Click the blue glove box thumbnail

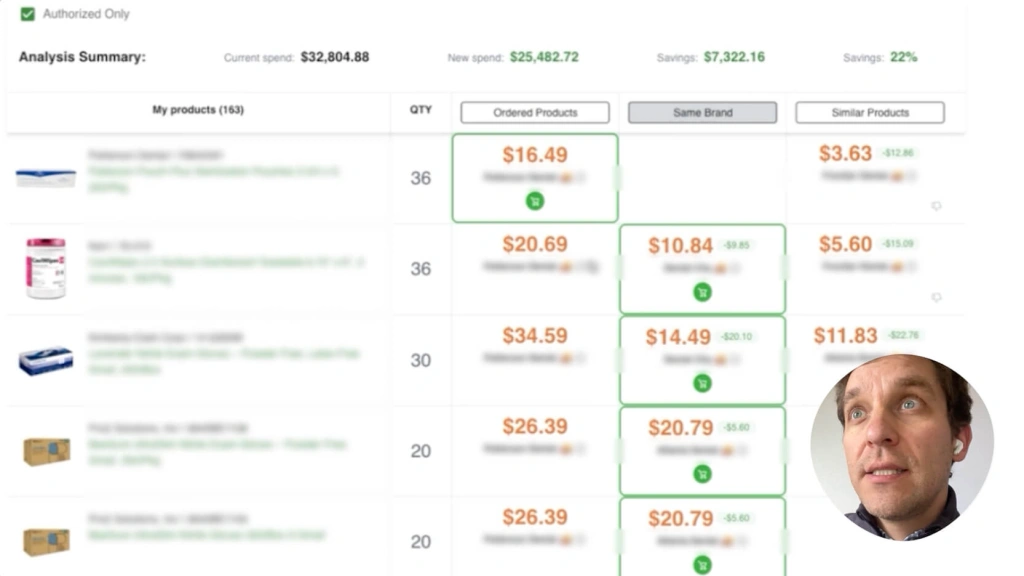click(46, 361)
